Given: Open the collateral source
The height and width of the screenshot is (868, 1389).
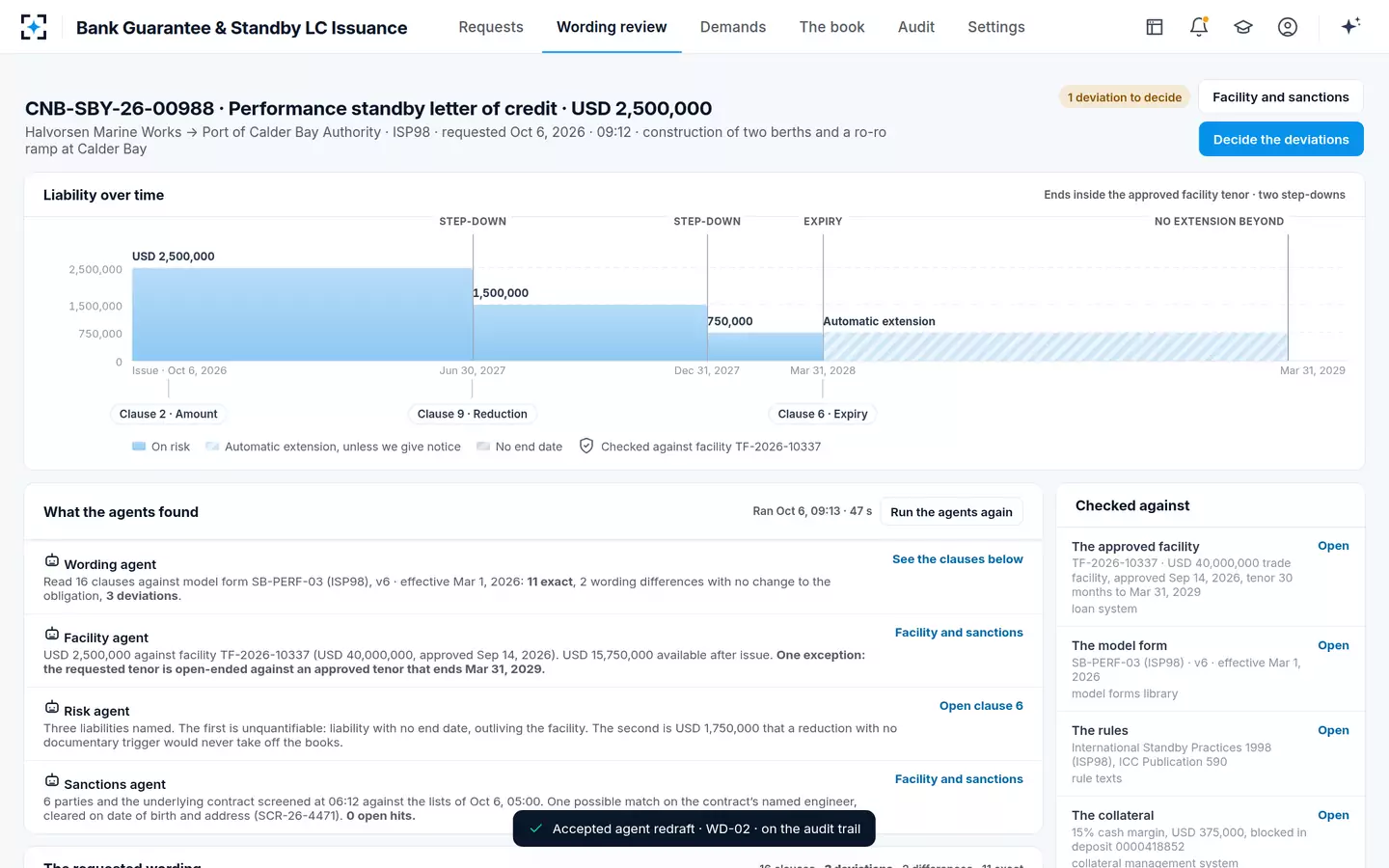Looking at the screenshot, I should pyautogui.click(x=1333, y=815).
